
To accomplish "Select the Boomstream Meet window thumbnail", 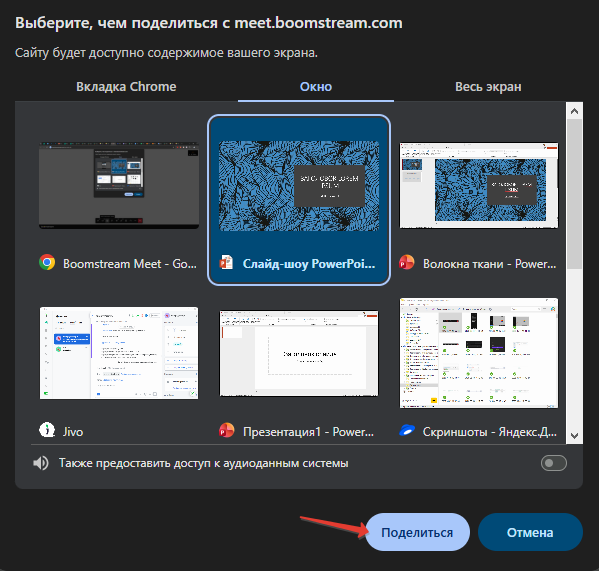I will click(119, 186).
